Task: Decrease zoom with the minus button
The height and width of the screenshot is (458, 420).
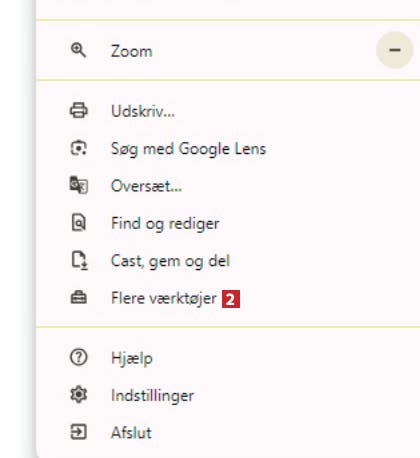Action: 395,50
